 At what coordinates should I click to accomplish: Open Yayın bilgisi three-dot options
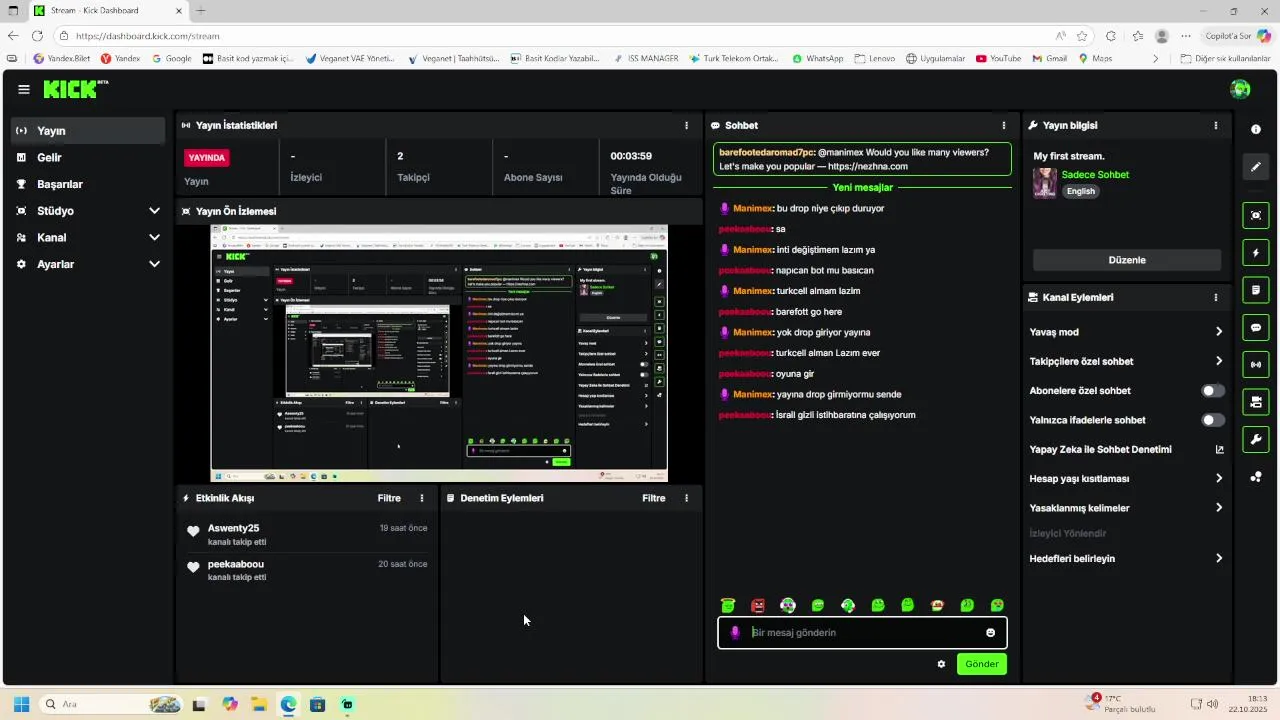(x=1216, y=126)
